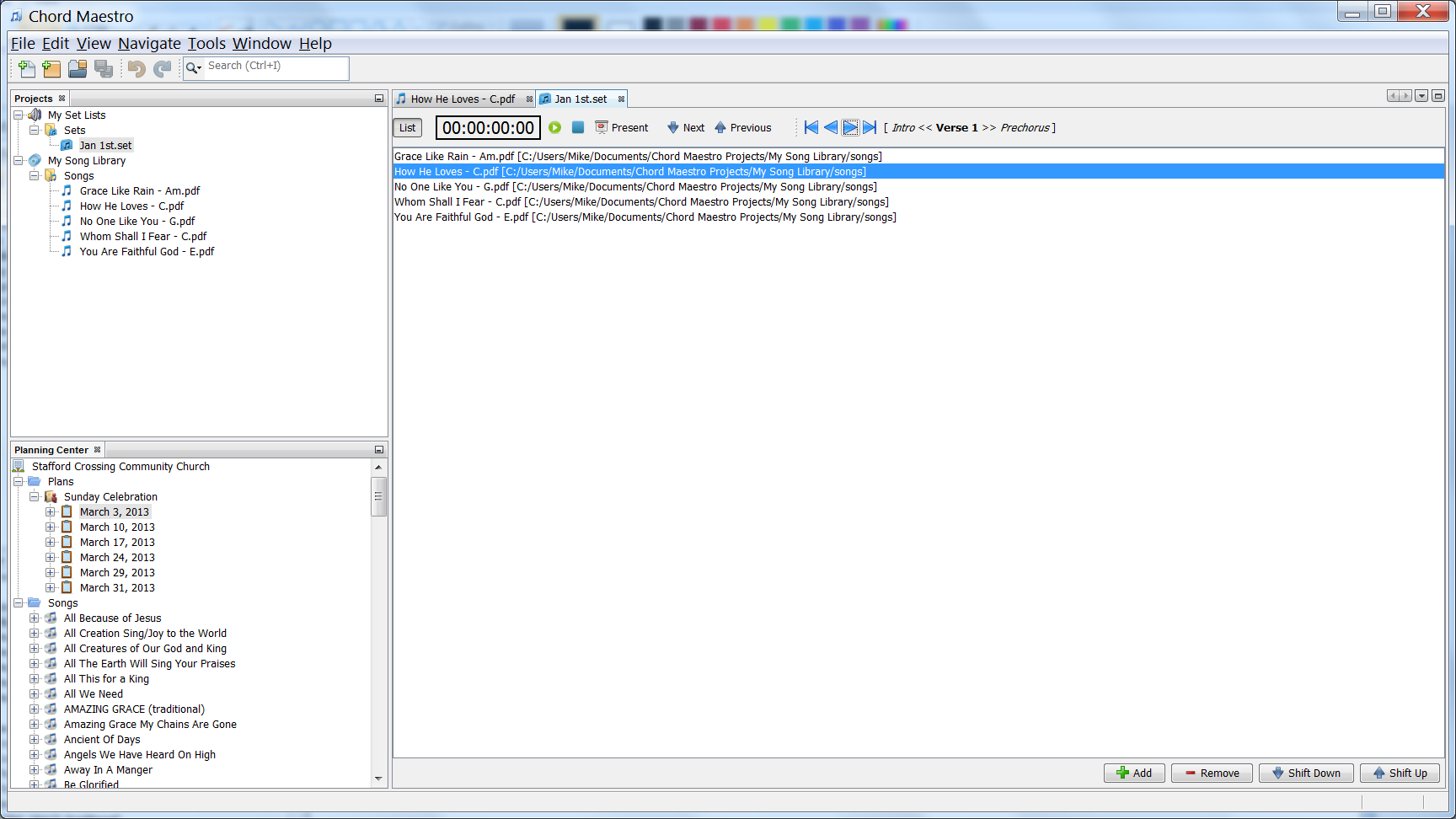Switch to How He Loves - C.pdf tab
Screen dimensions: 1456x819
[x=463, y=99]
